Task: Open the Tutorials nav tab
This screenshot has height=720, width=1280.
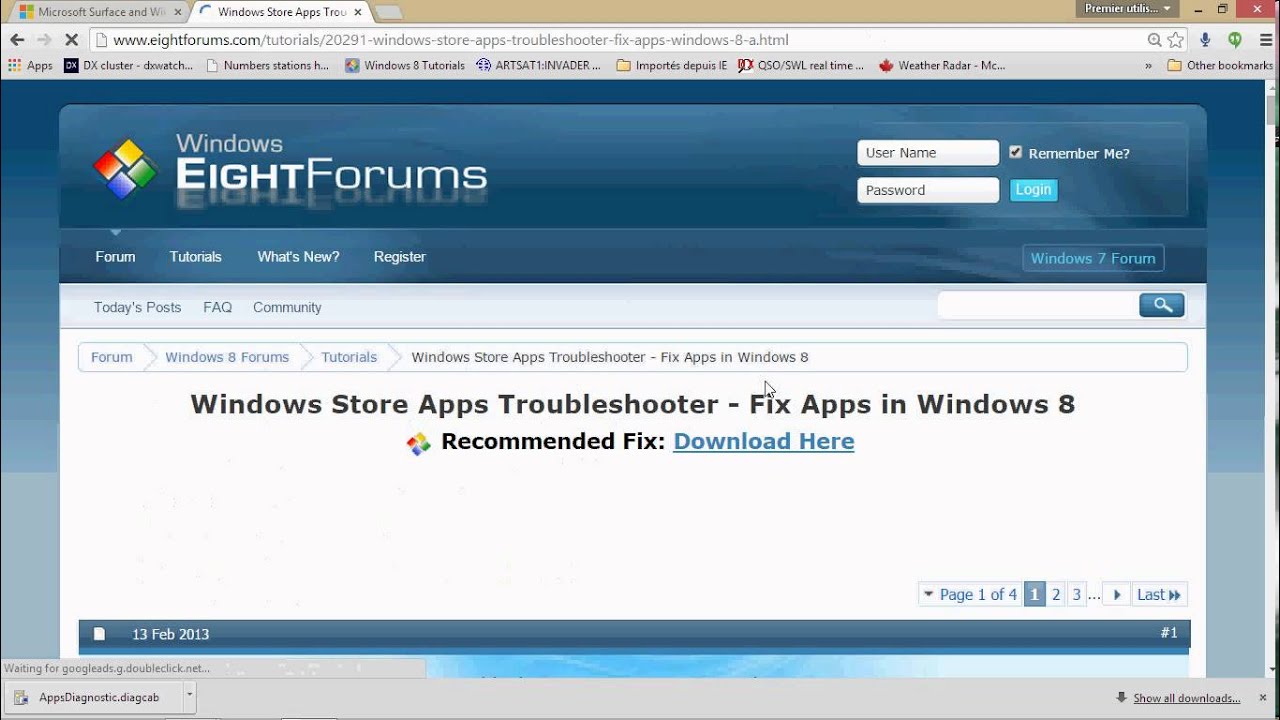Action: (x=195, y=257)
